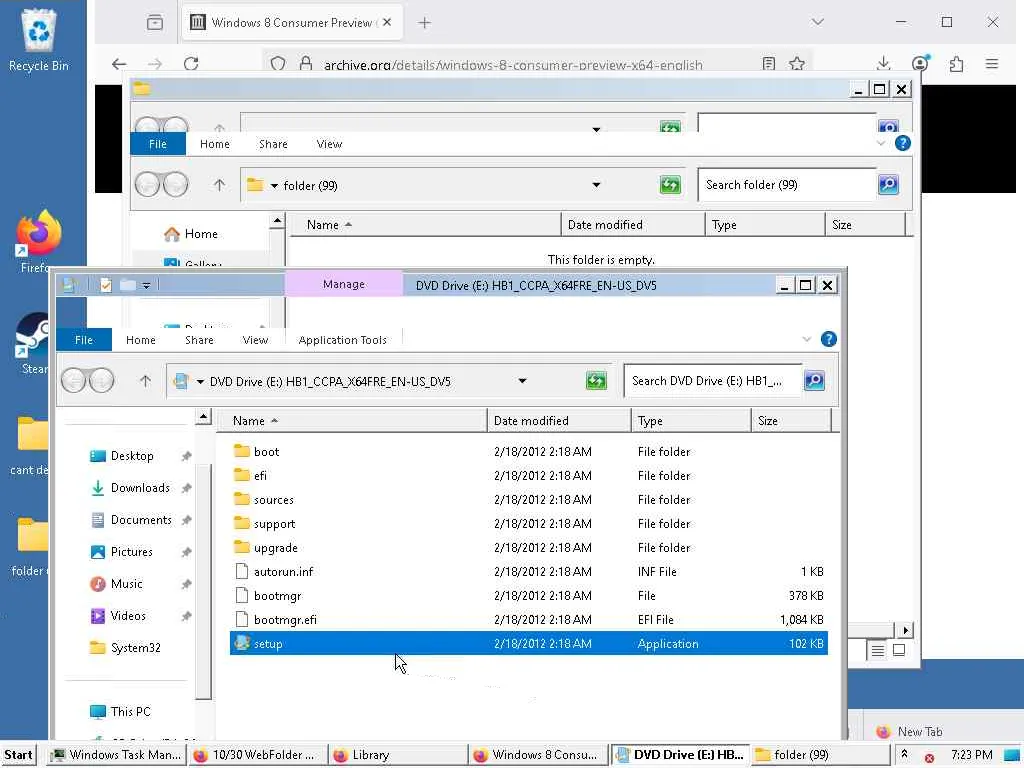The height and width of the screenshot is (768, 1024).
Task: Show hidden system tray icons chevron
Action: click(x=904, y=753)
